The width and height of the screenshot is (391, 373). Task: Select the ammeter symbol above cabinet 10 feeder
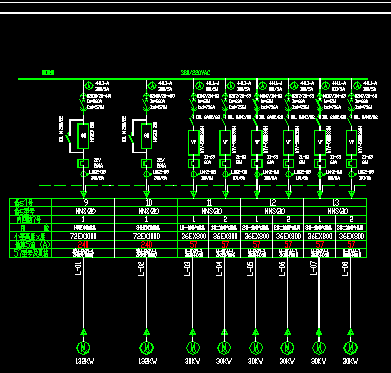(x=152, y=86)
